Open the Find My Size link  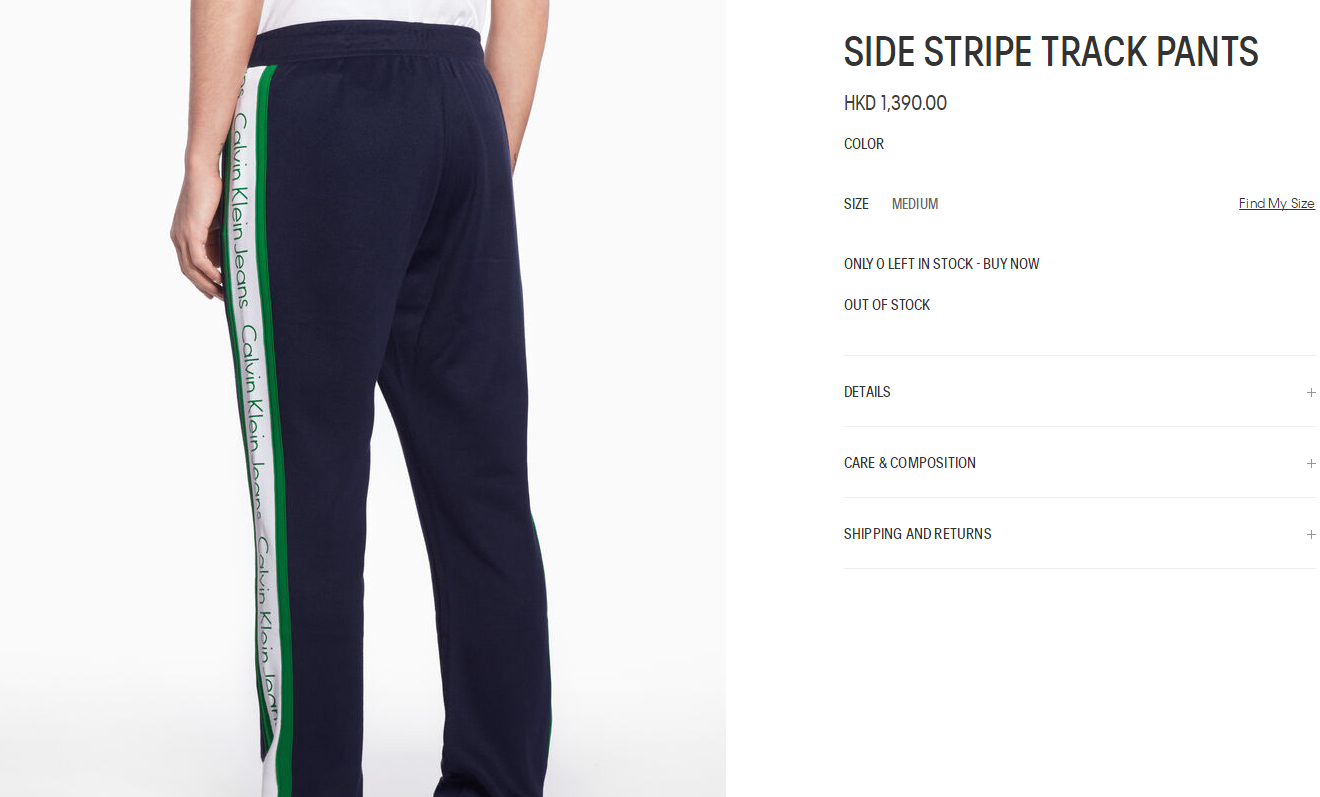point(1277,204)
